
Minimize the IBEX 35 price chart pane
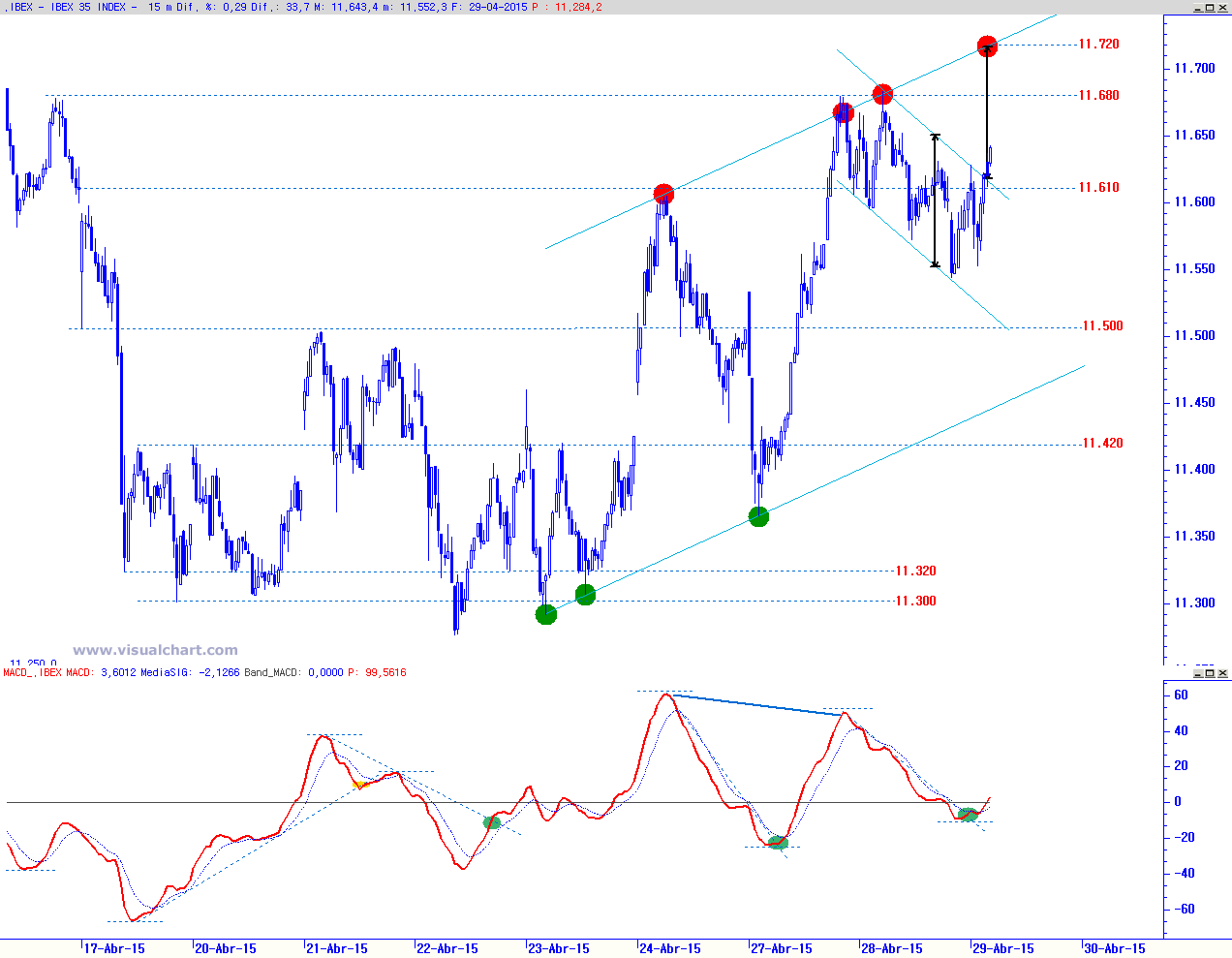click(1197, 7)
